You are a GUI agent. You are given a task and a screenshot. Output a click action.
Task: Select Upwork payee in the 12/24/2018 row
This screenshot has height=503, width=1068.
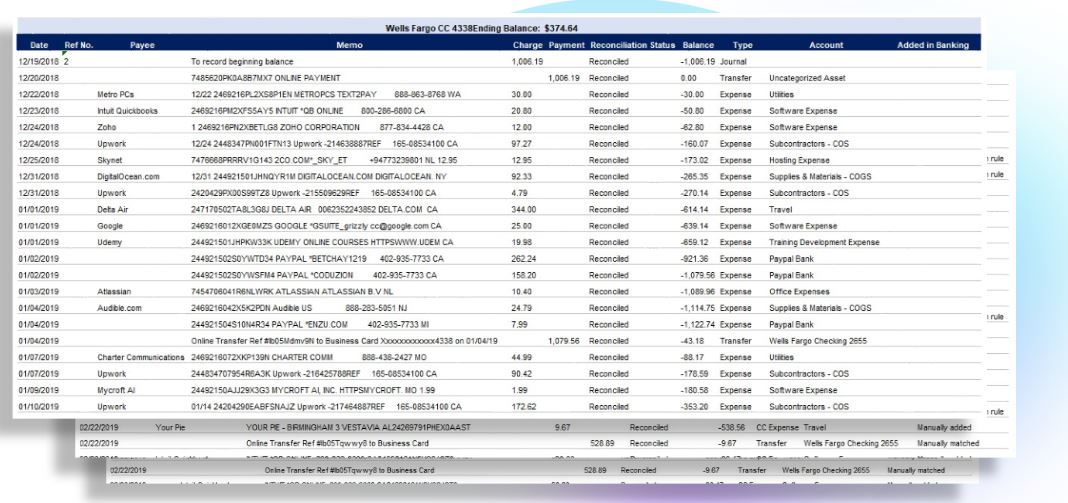pyautogui.click(x=111, y=144)
